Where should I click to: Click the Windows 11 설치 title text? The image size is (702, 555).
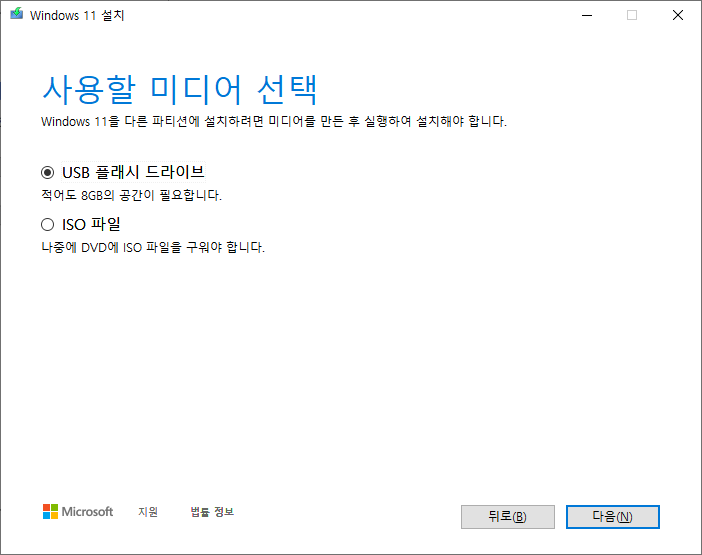click(x=77, y=15)
